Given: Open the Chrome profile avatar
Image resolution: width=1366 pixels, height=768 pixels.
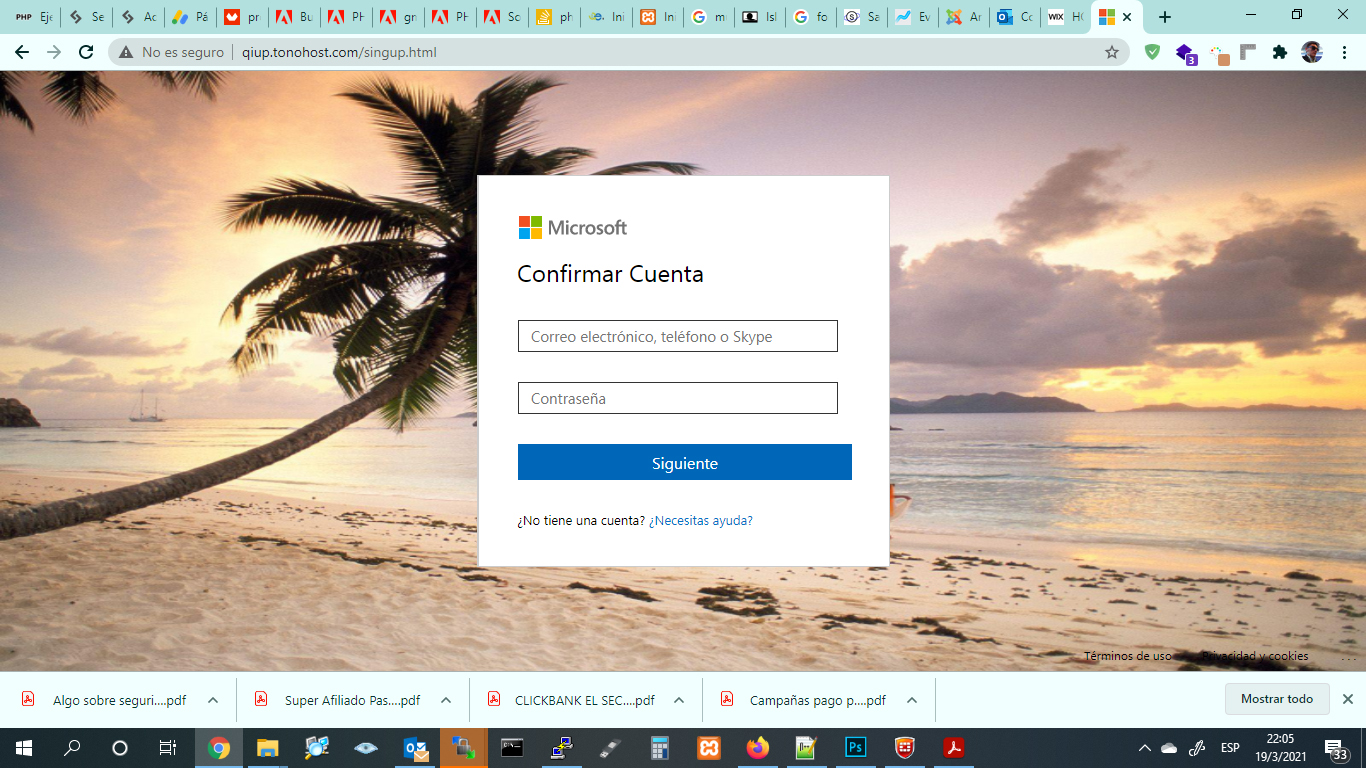Looking at the screenshot, I should point(1311,52).
